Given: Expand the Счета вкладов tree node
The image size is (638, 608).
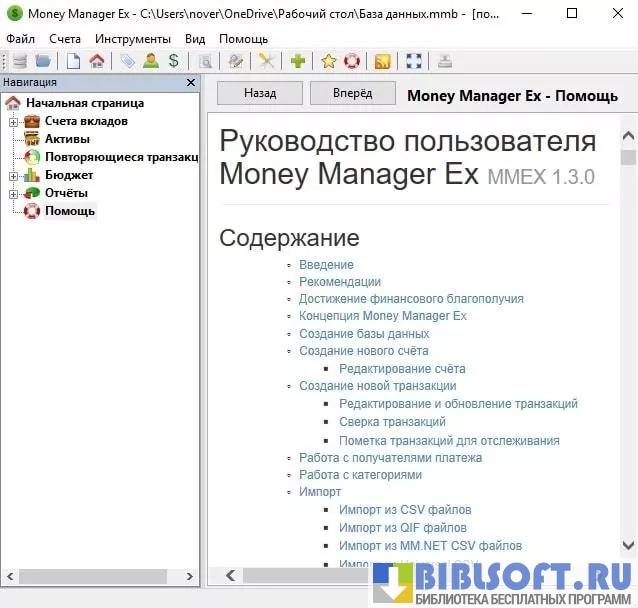Looking at the screenshot, I should tap(14, 121).
